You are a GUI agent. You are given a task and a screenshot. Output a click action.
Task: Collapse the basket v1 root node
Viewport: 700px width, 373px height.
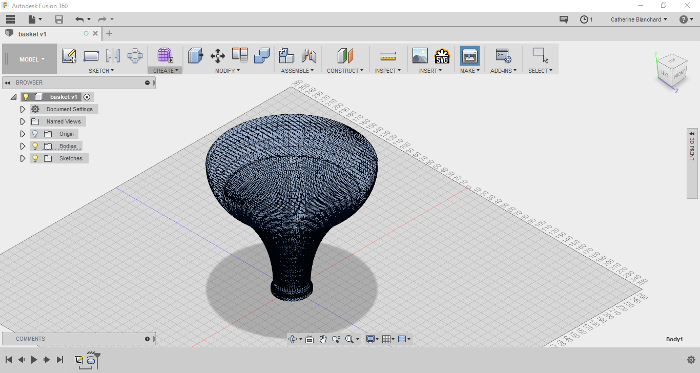pos(14,97)
